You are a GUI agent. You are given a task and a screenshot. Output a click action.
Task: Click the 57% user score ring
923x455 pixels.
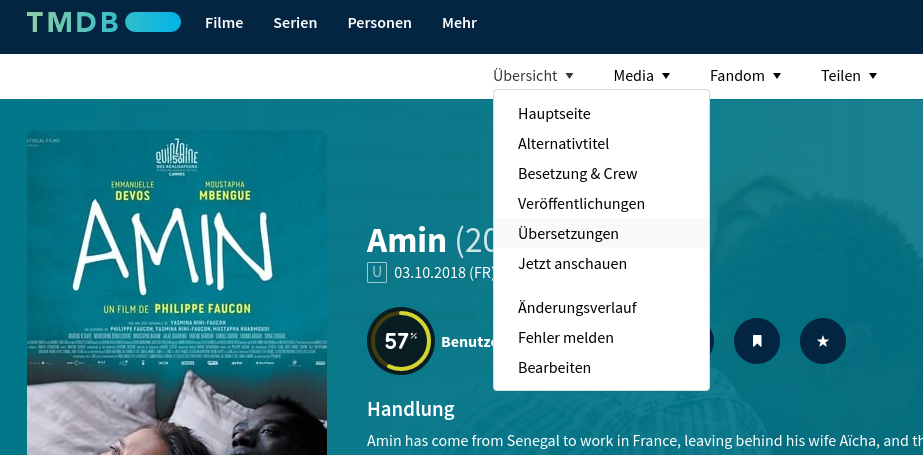coord(401,341)
